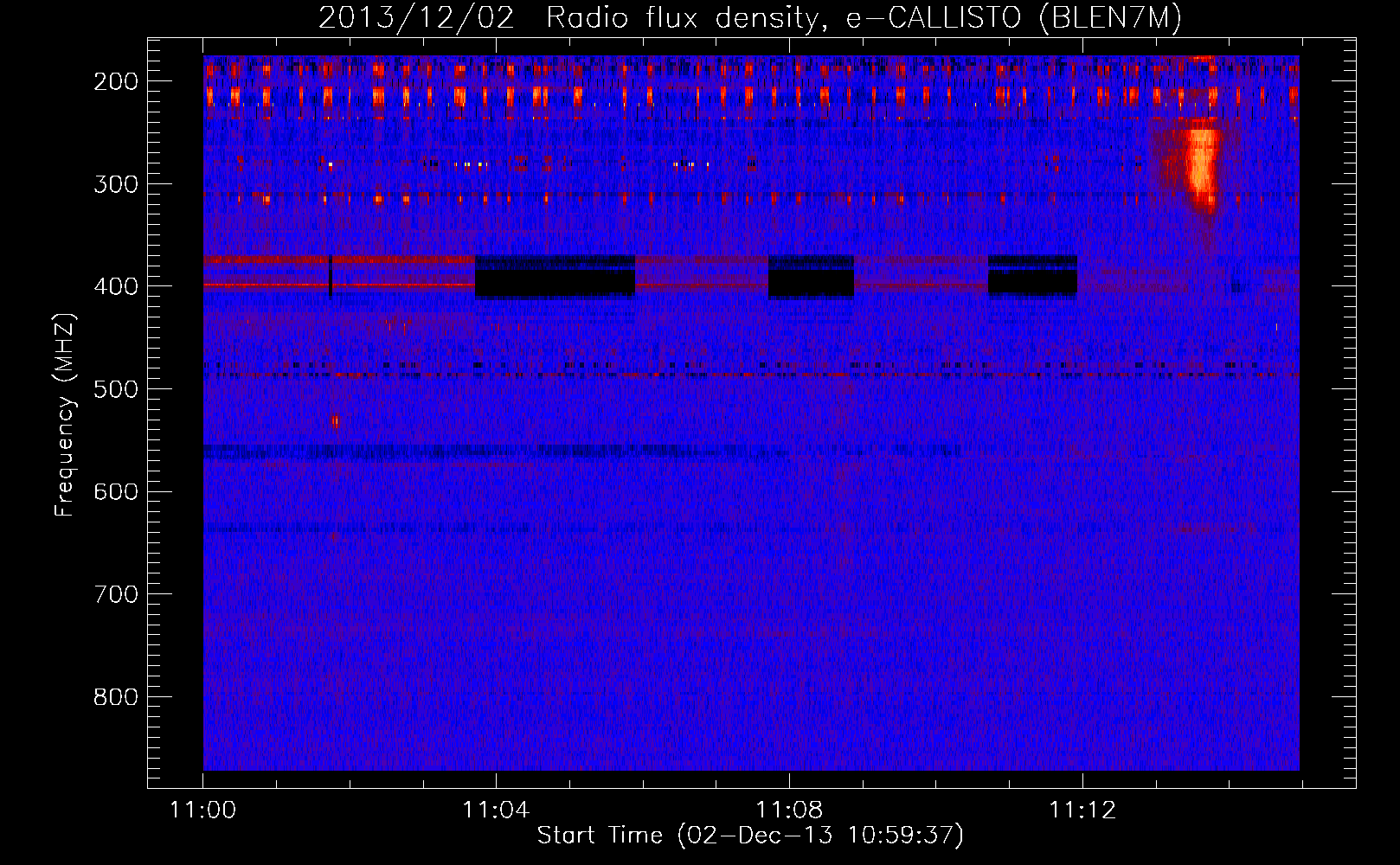Viewport: 1400px width, 865px height.
Task: Click the 'Start Time (02-Dec-13 10:59:37)' label
Action: 750,836
